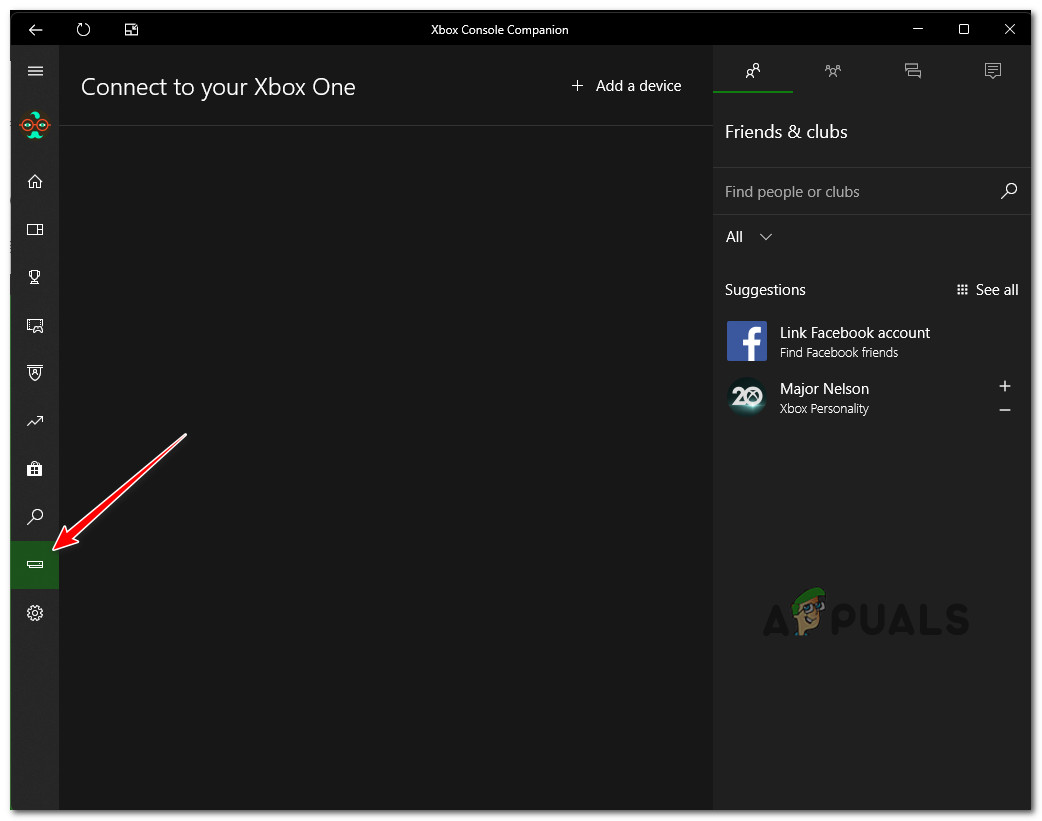Go back using the back arrow
Viewport: 1042px width, 821px height.
(35, 29)
